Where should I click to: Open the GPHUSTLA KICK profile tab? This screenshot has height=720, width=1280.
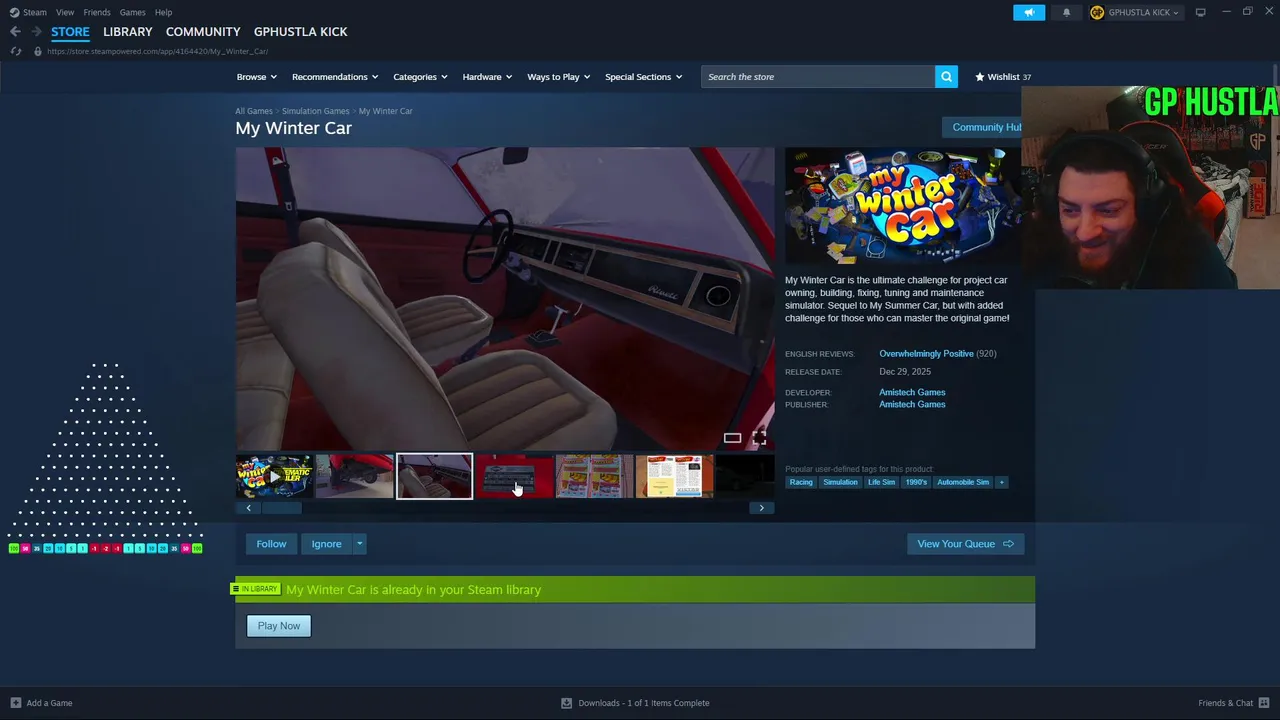(301, 32)
